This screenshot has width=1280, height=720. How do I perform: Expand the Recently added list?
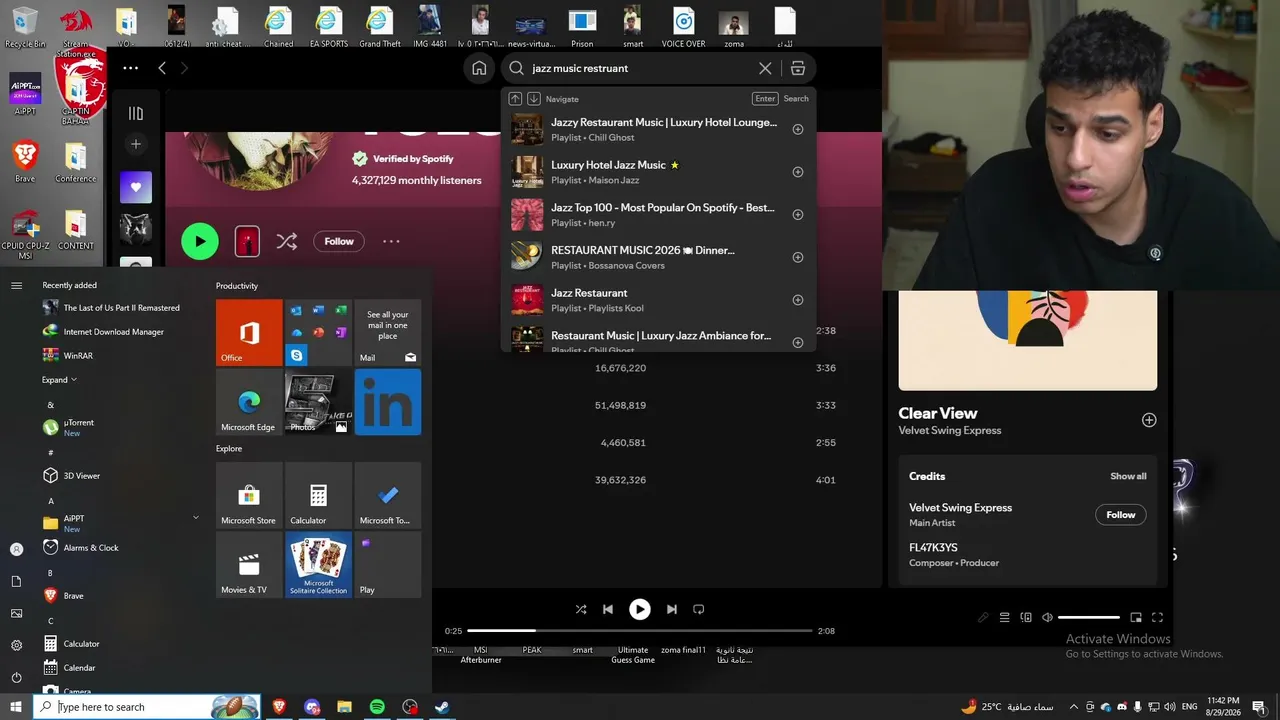pos(60,380)
